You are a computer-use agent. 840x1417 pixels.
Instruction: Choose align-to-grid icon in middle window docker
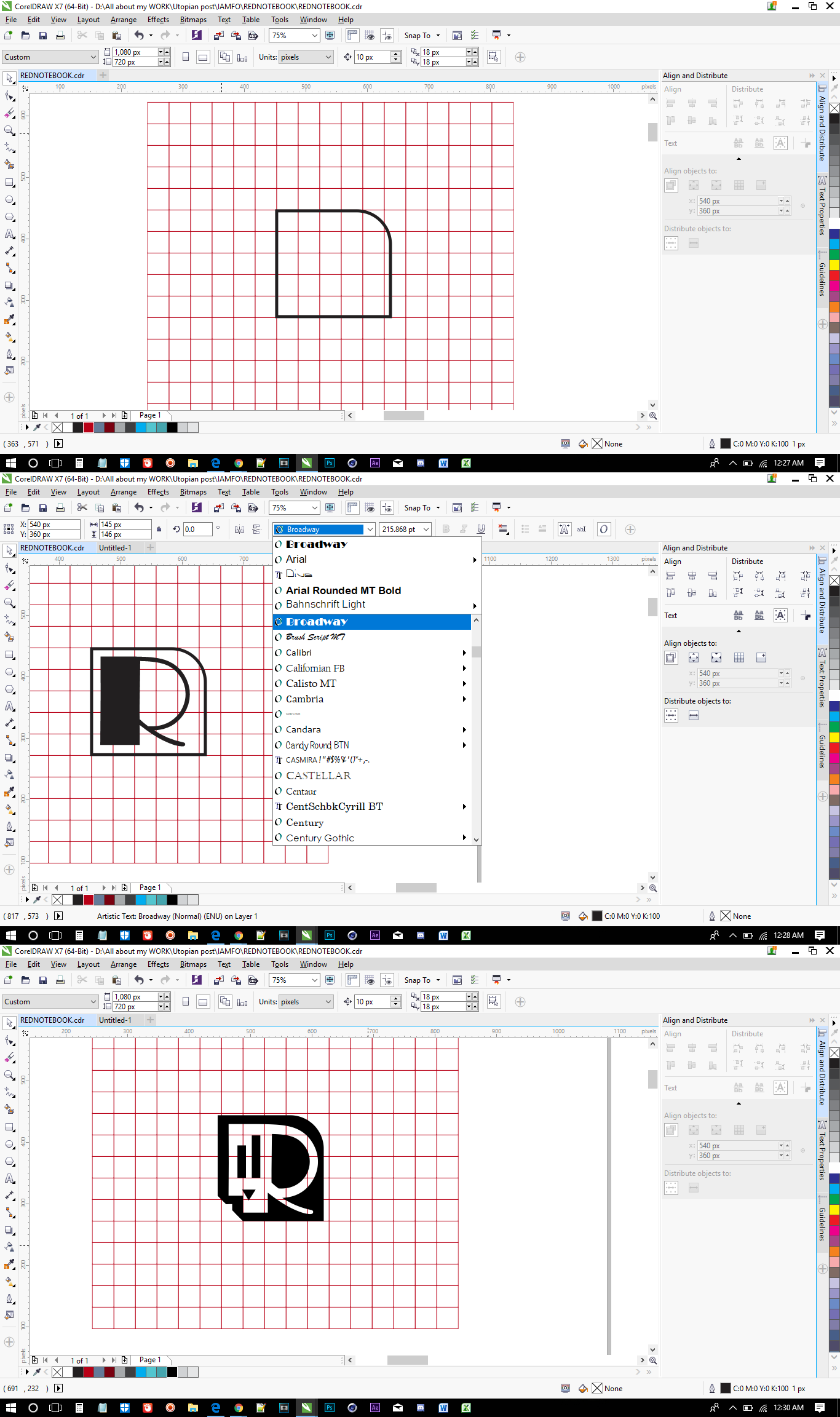[739, 657]
